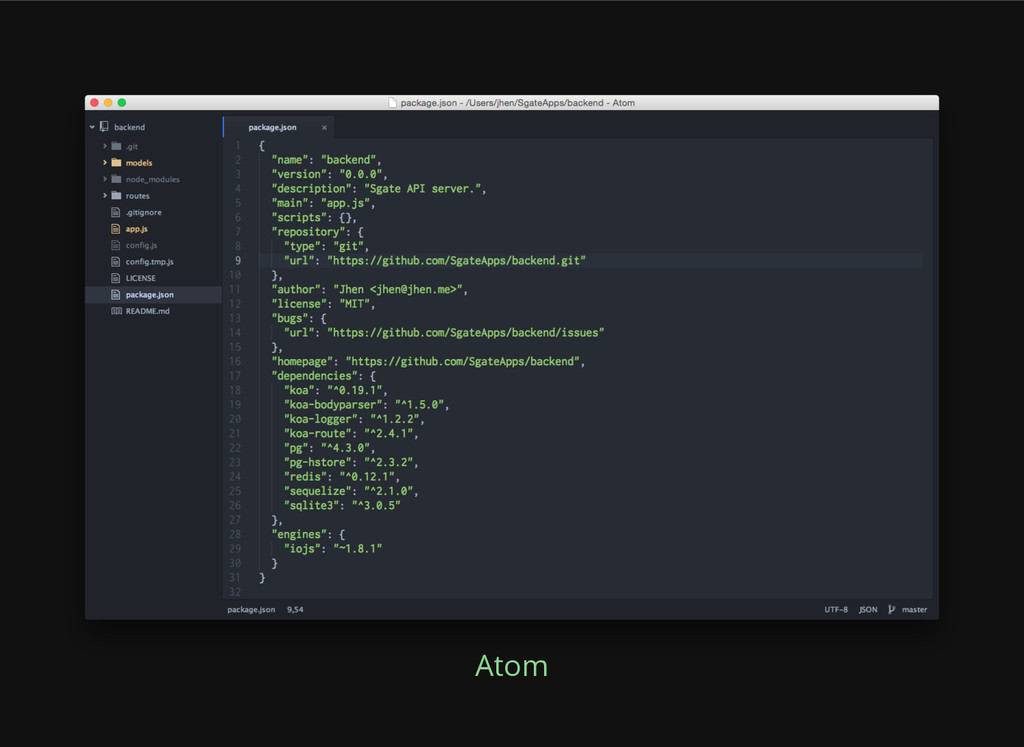
Task: Click the "author" line with jhen@jhen.me
Action: (370, 289)
